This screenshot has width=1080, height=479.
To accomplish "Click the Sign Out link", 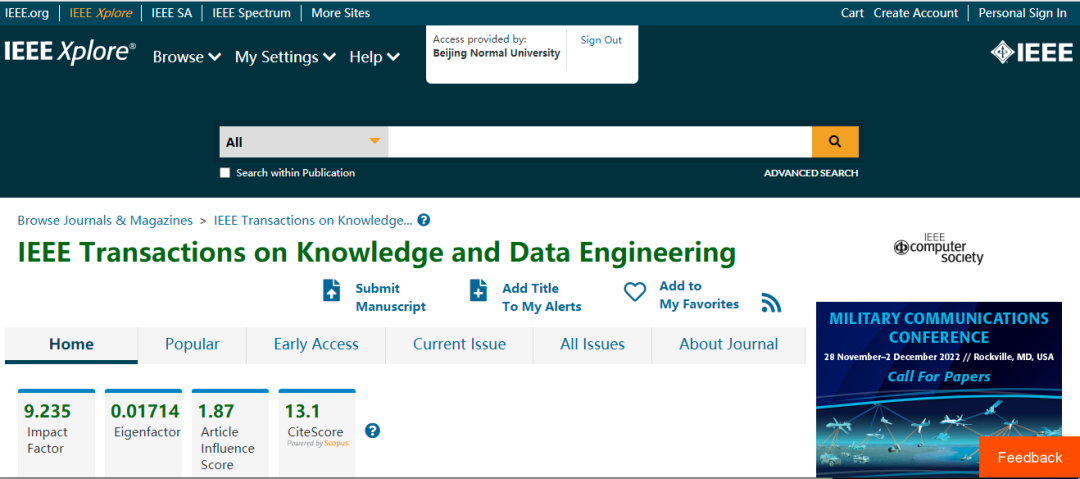I will pyautogui.click(x=601, y=40).
